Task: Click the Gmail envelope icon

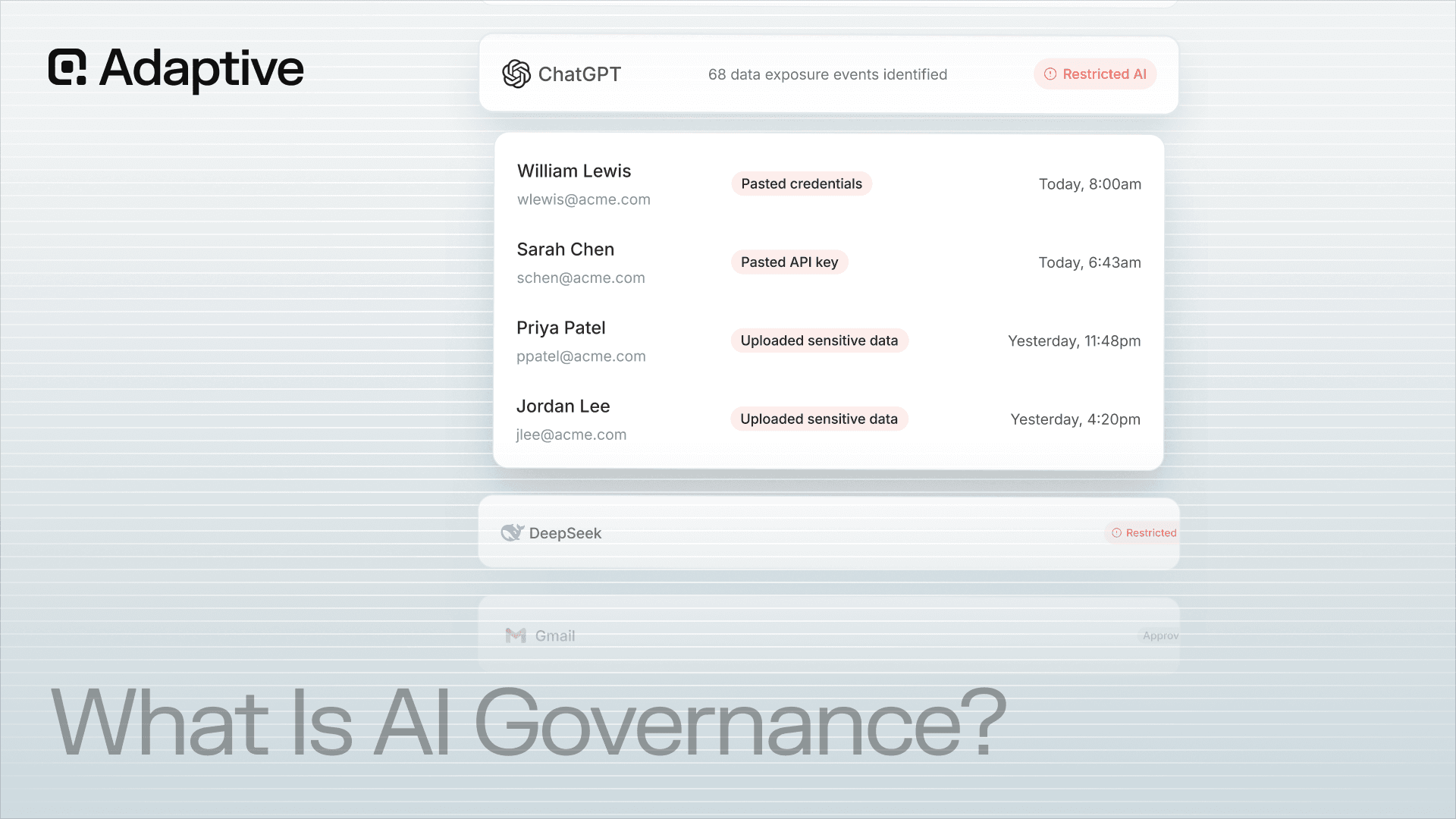Action: 516,635
